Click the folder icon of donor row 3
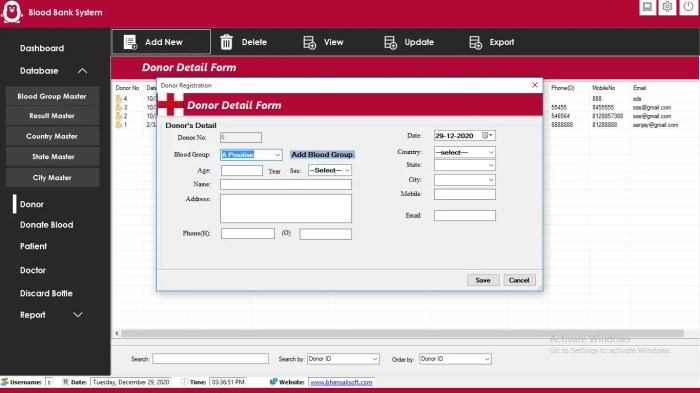The width and height of the screenshot is (700, 393). (x=119, y=107)
